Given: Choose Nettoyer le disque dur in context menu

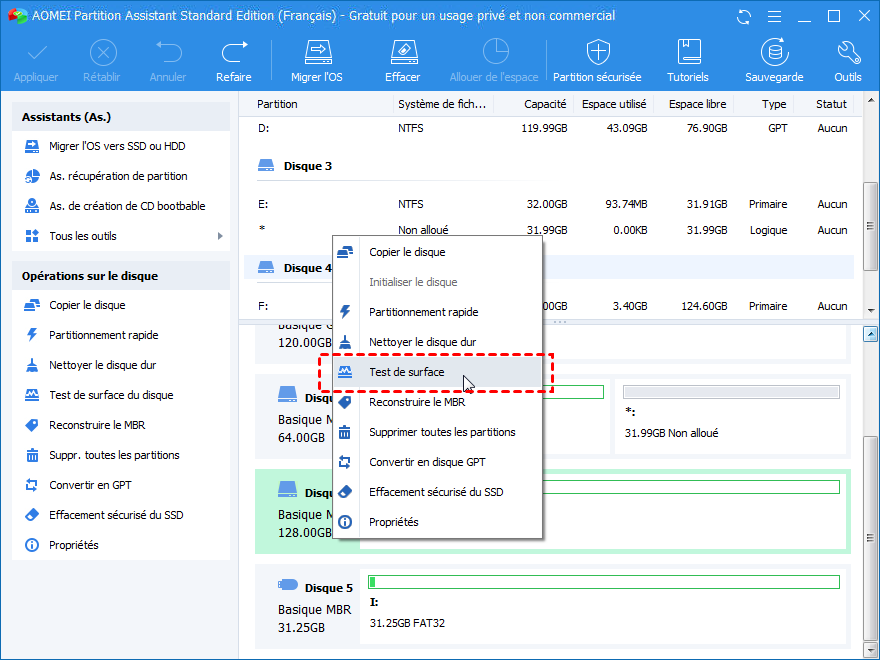Looking at the screenshot, I should 438,342.
